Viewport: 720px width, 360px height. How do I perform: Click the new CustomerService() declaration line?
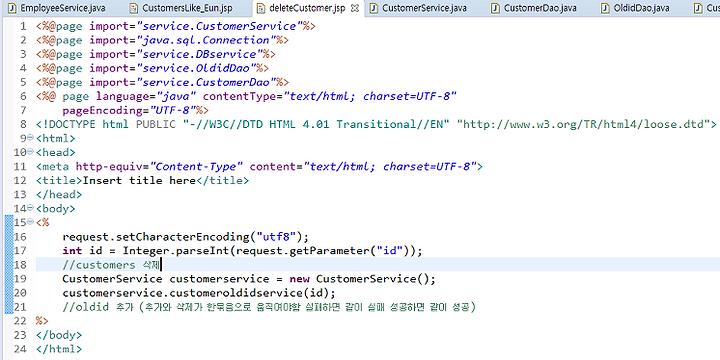(x=249, y=279)
